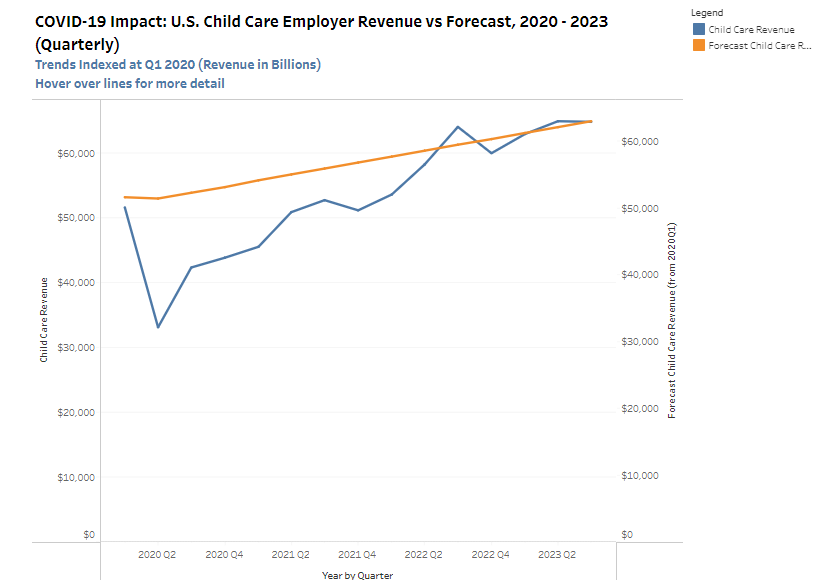Select the 2021 Q4 x-axis label
833x580 pixels.
(x=357, y=553)
